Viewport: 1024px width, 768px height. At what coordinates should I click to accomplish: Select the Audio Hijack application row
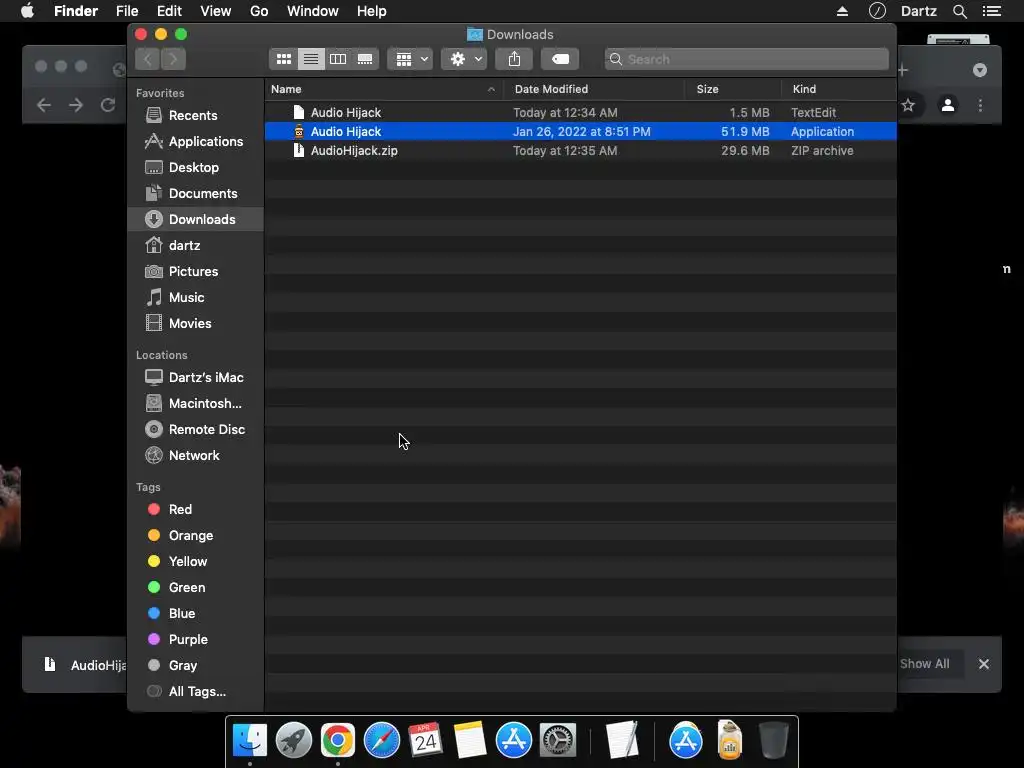[581, 131]
